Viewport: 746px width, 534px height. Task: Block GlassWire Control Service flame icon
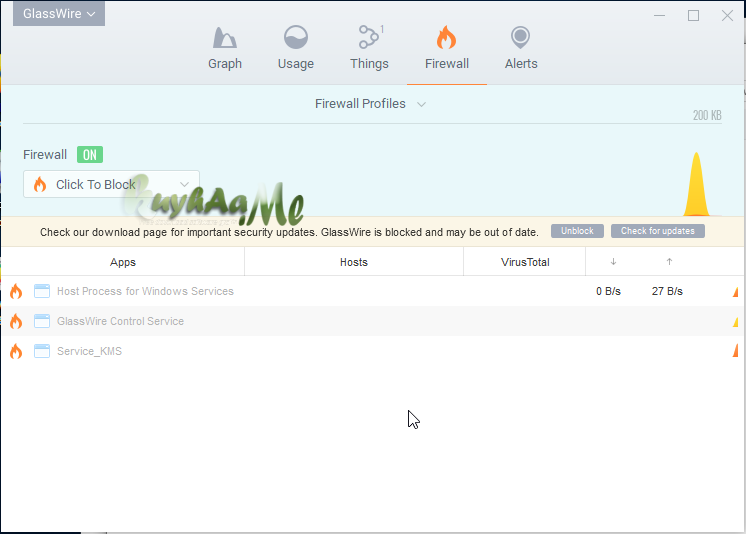(x=16, y=321)
